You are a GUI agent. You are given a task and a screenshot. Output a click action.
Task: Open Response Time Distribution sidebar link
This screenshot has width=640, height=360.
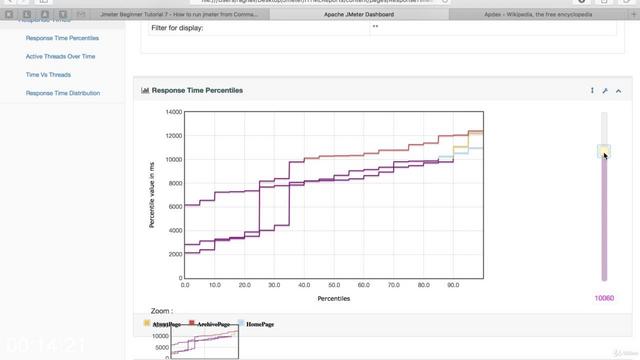click(x=63, y=93)
